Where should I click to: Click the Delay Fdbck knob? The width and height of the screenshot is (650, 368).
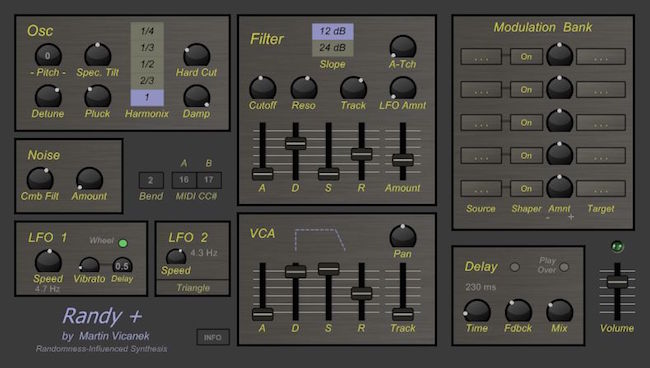click(518, 311)
